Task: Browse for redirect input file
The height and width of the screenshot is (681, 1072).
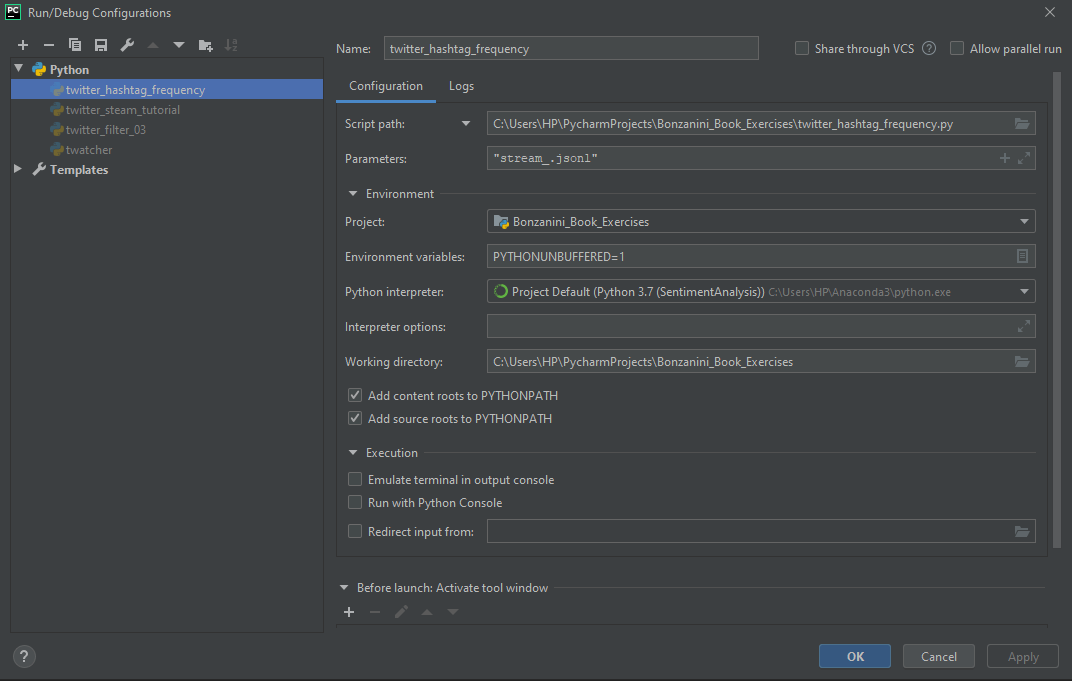Action: (1021, 531)
